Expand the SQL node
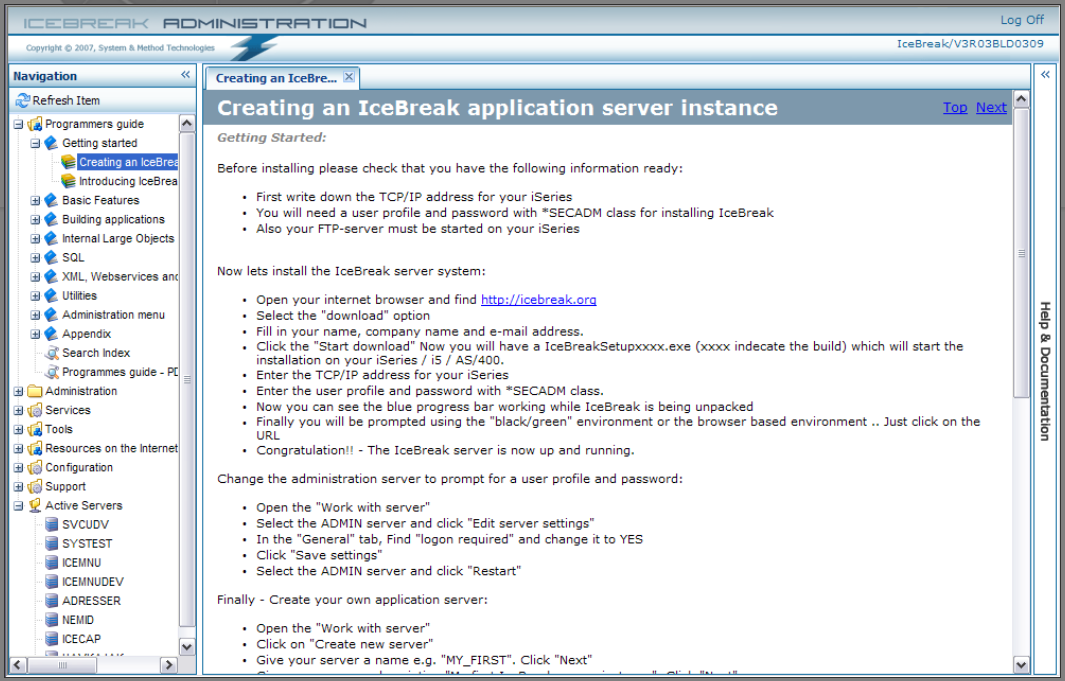 (x=35, y=257)
